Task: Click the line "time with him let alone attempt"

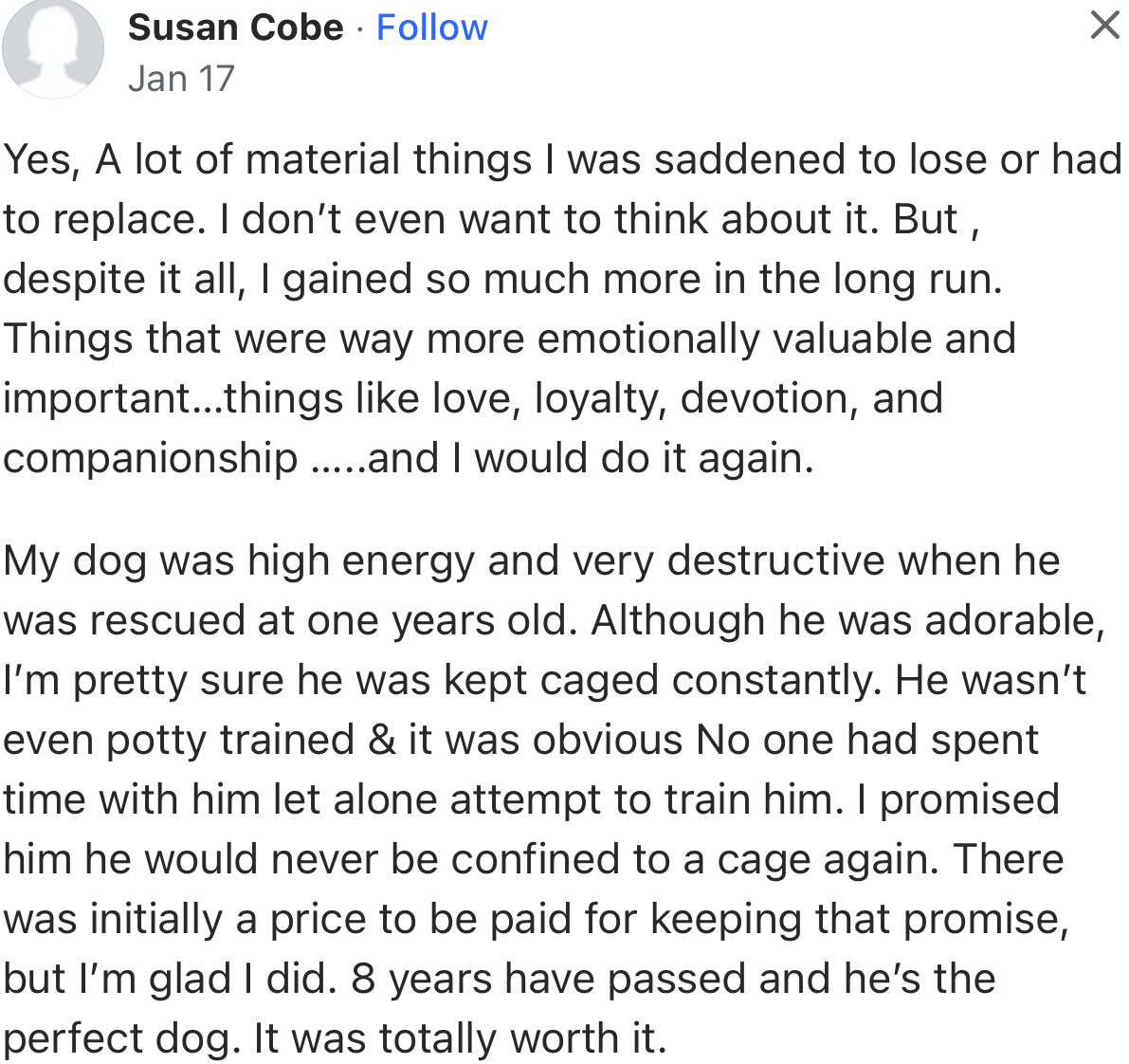Action: 531,799
